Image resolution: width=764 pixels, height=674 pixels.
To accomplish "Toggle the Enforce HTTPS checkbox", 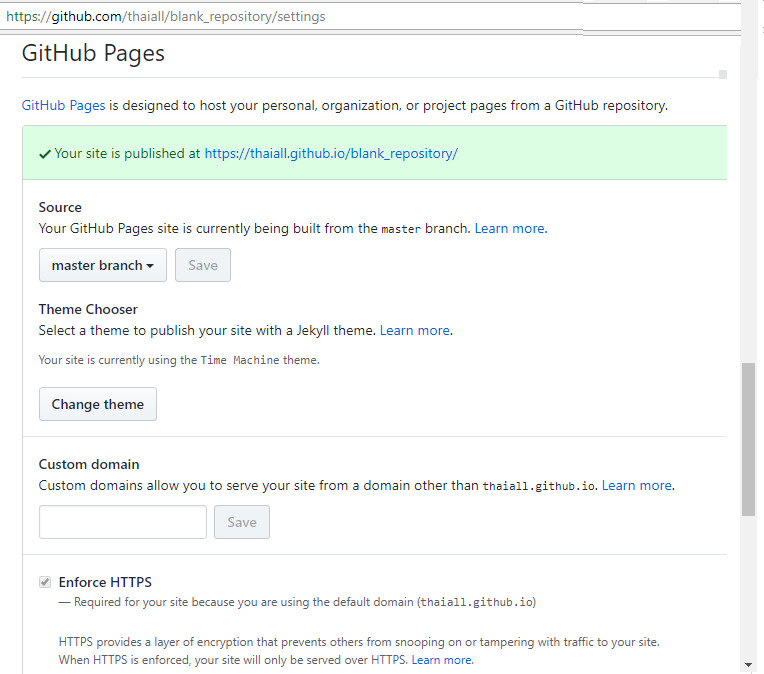I will [x=45, y=582].
